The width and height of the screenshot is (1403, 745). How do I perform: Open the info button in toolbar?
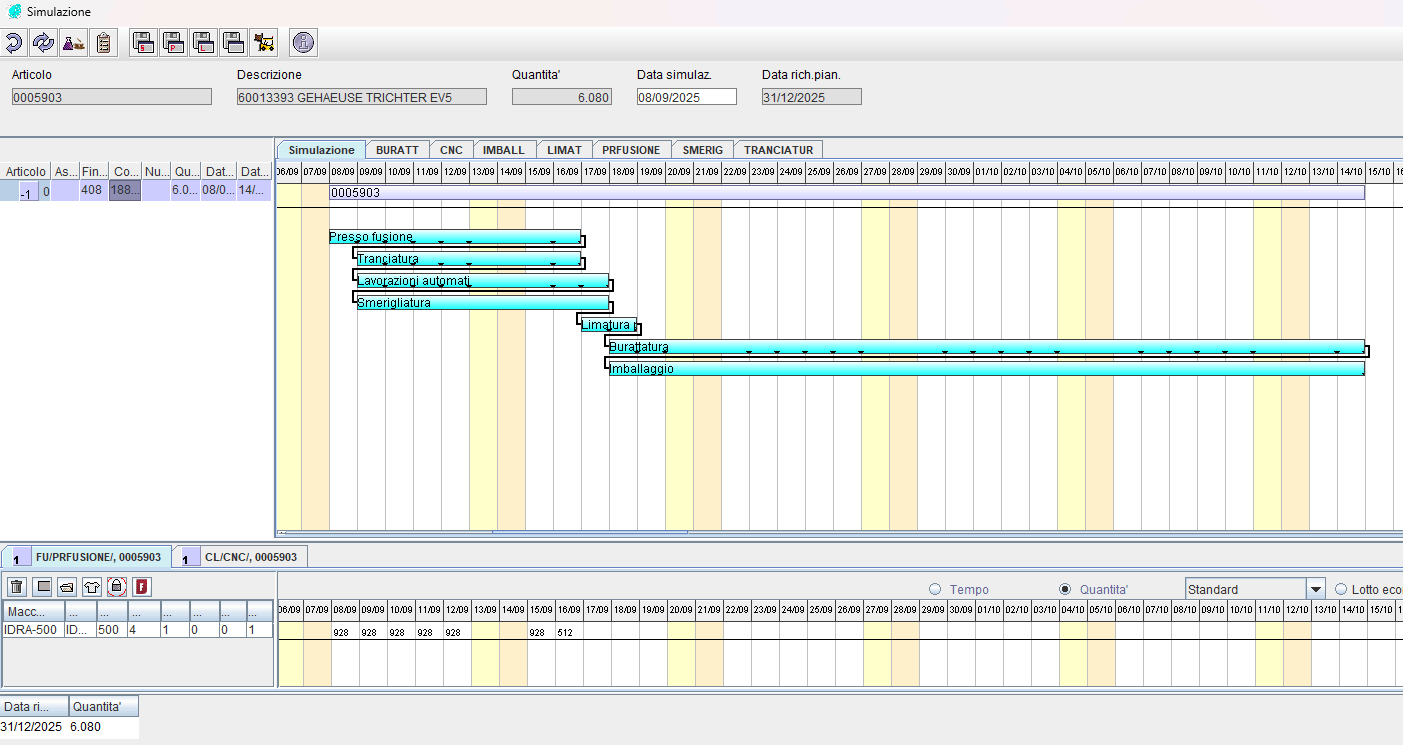click(303, 42)
